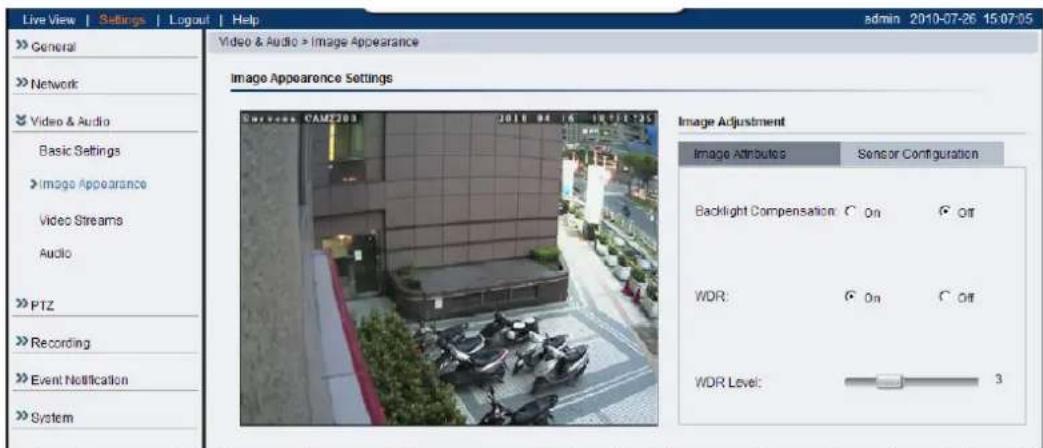1043x448 pixels.
Task: Click the WDR Level slider handle
Action: pos(888,382)
